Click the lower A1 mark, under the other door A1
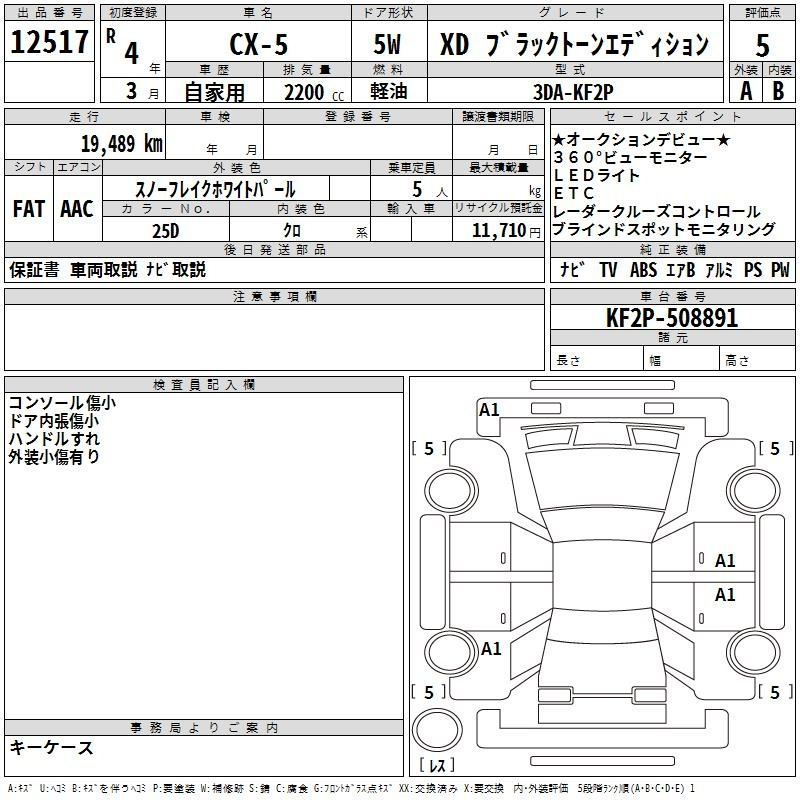800x800 pixels. tap(725, 594)
